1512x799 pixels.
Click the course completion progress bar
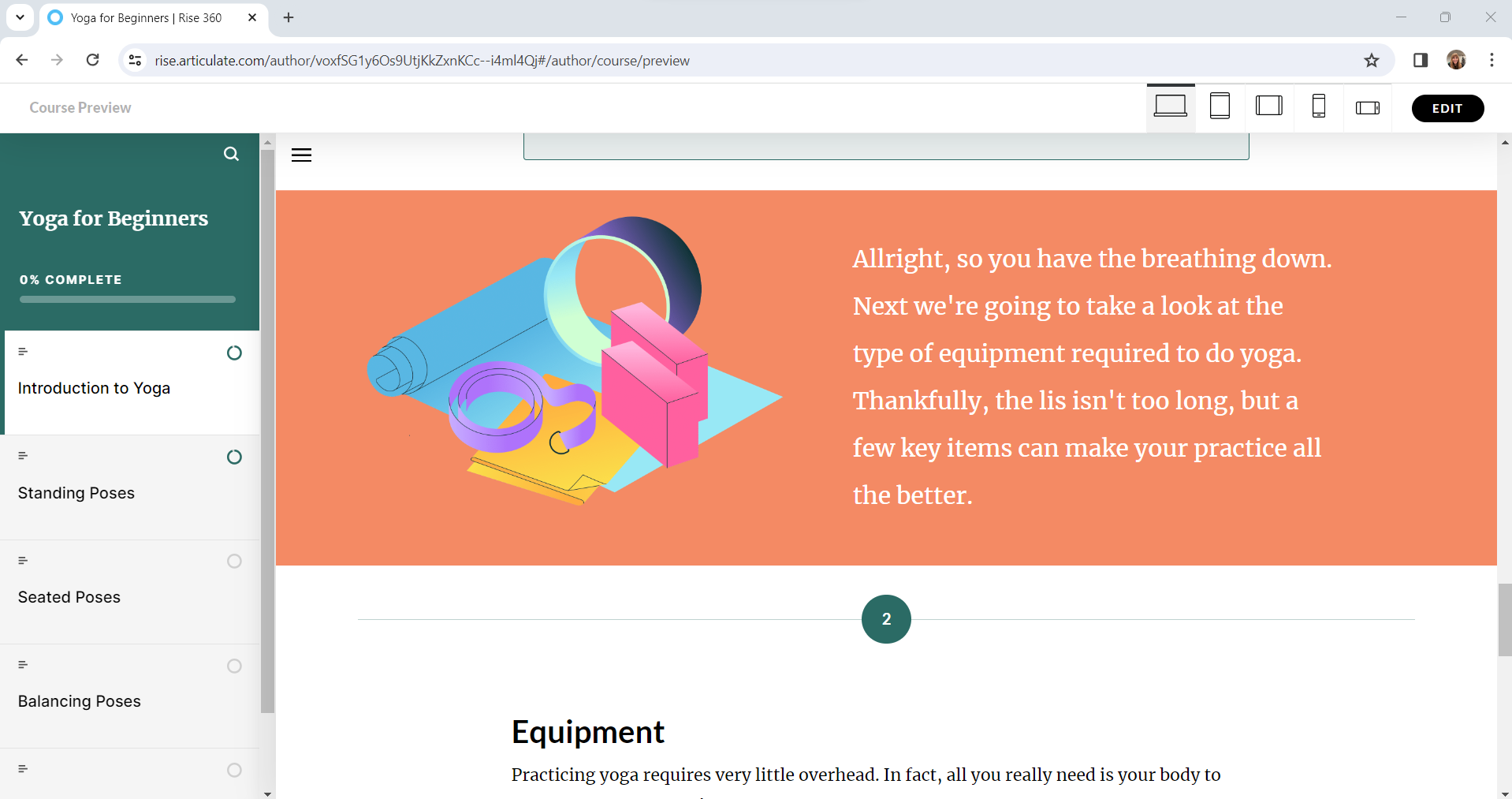click(128, 300)
